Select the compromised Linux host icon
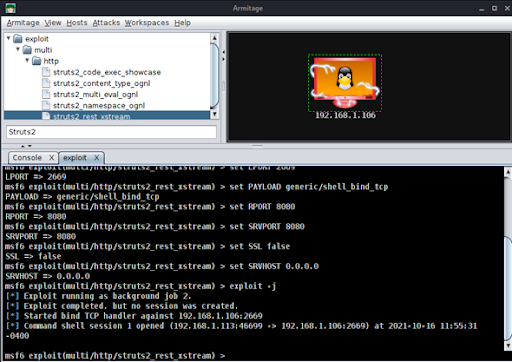Image resolution: width=512 pixels, height=362 pixels. point(345,83)
